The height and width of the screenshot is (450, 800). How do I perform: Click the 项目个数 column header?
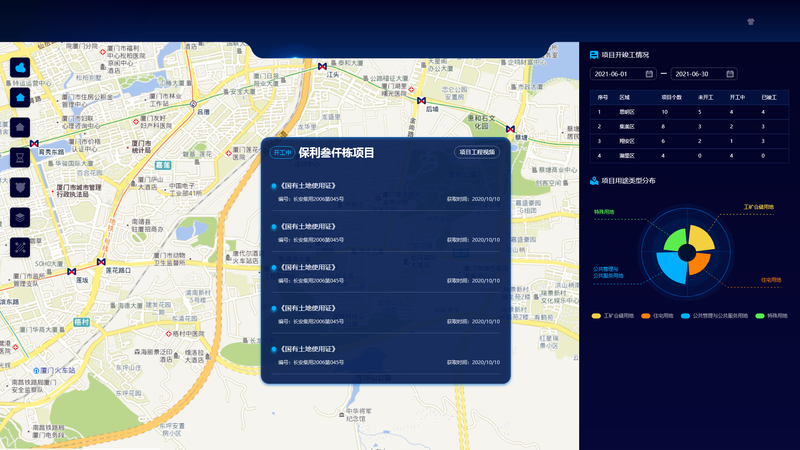[671, 97]
